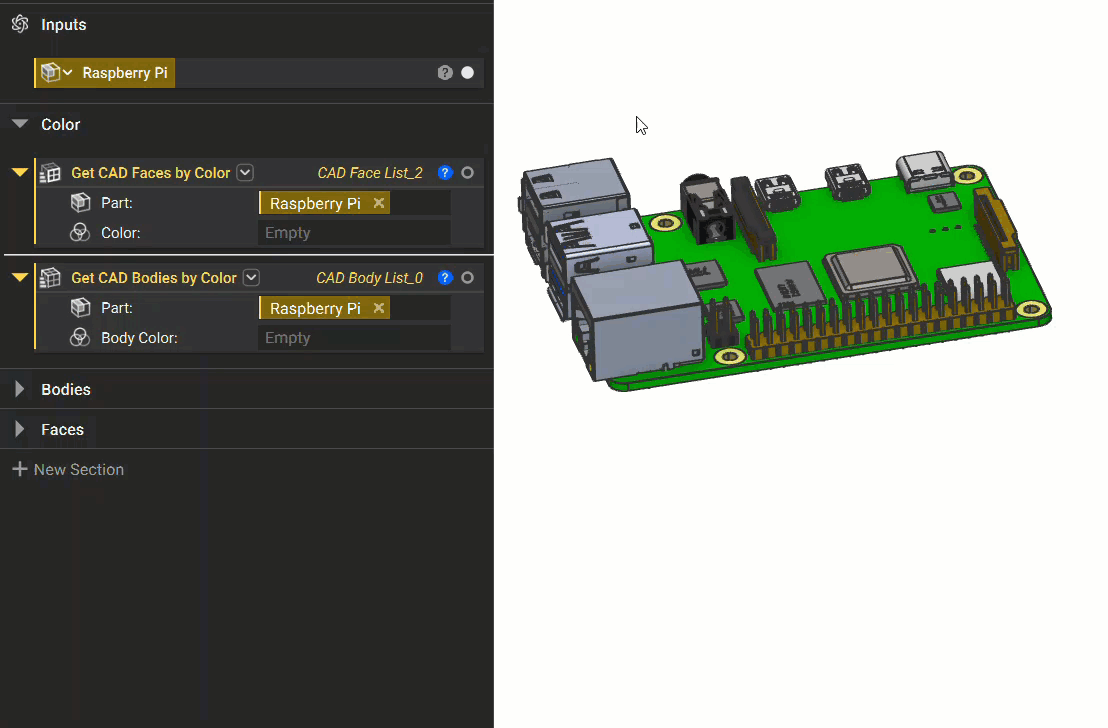The image size is (1108, 728).
Task: Click the Inputs panel spiral icon
Action: click(x=19, y=24)
